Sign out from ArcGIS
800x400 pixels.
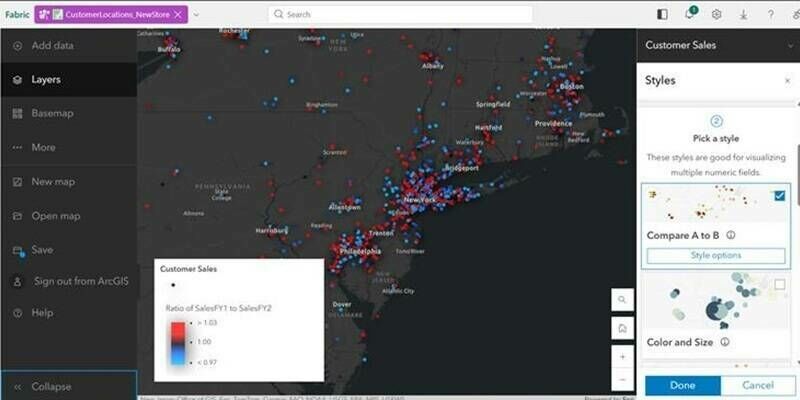tap(68, 282)
